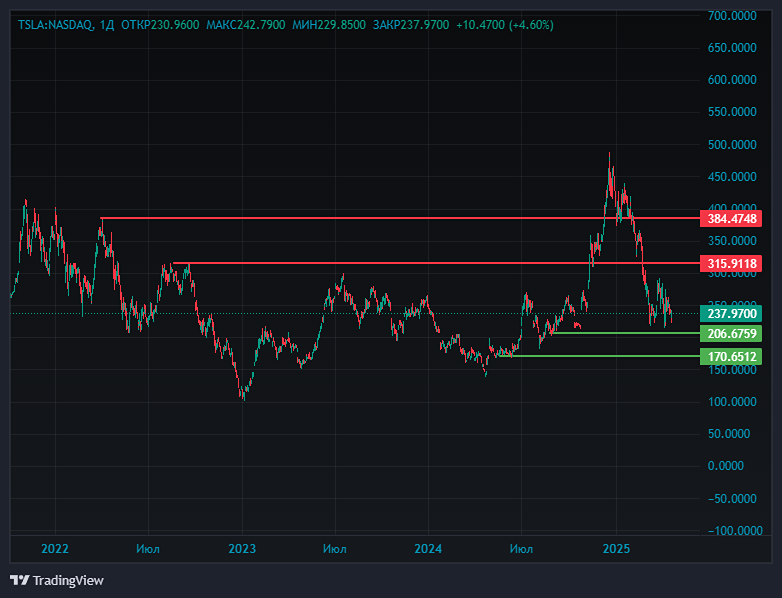This screenshot has height=598, width=782.
Task: Click the 700.0000 price axis label
Action: coord(732,16)
